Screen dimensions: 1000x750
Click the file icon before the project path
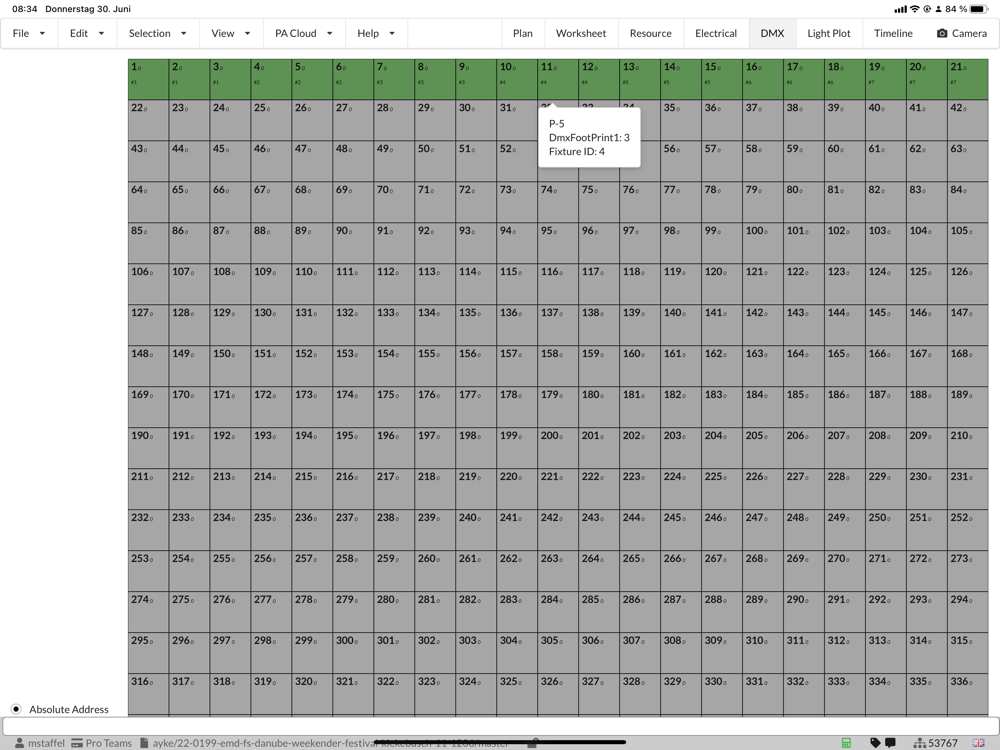pyautogui.click(x=144, y=743)
